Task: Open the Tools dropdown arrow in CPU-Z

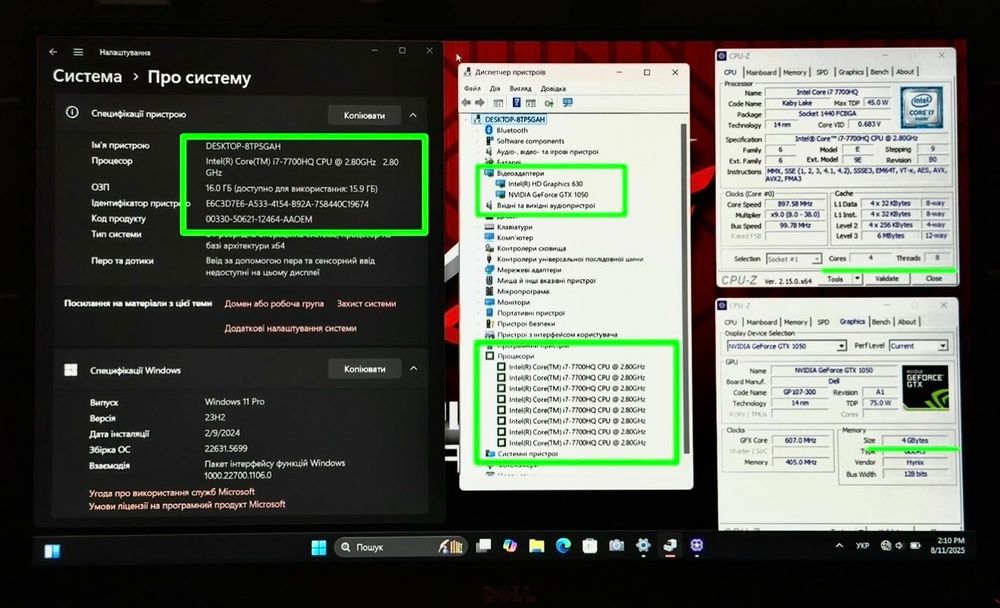Action: click(857, 279)
